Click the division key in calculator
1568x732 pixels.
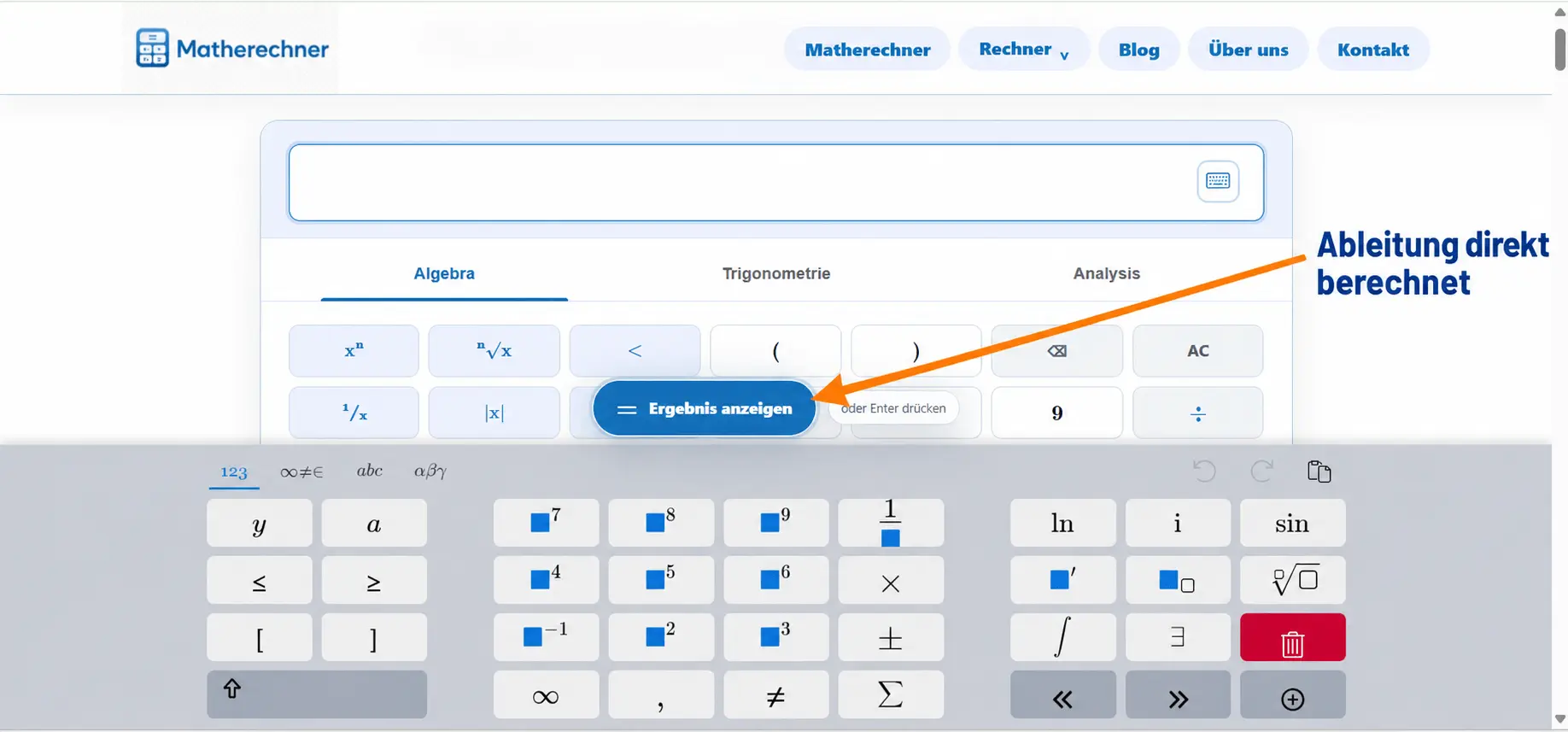[x=1197, y=413]
